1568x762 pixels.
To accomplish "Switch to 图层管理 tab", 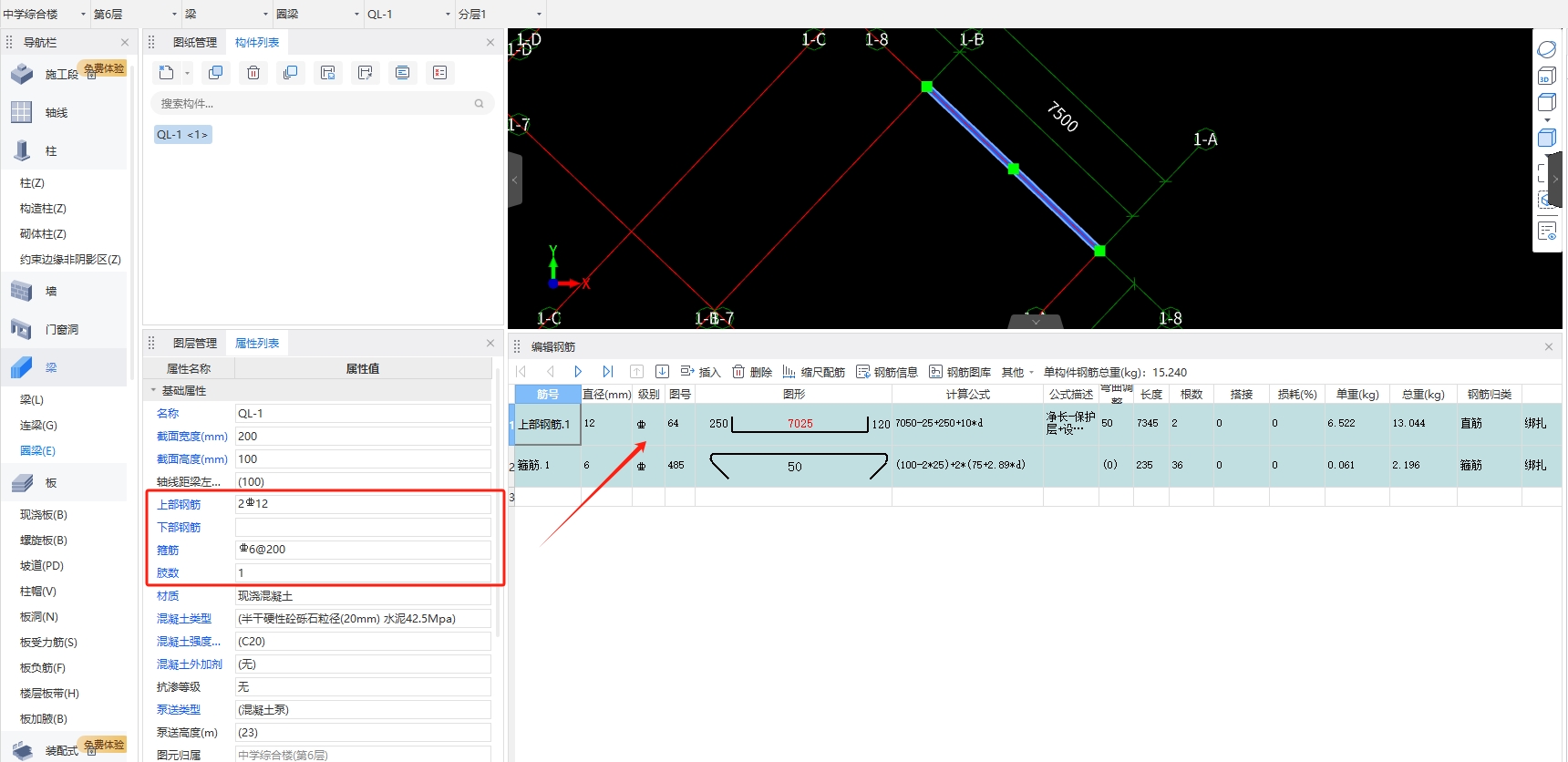I will 195,344.
